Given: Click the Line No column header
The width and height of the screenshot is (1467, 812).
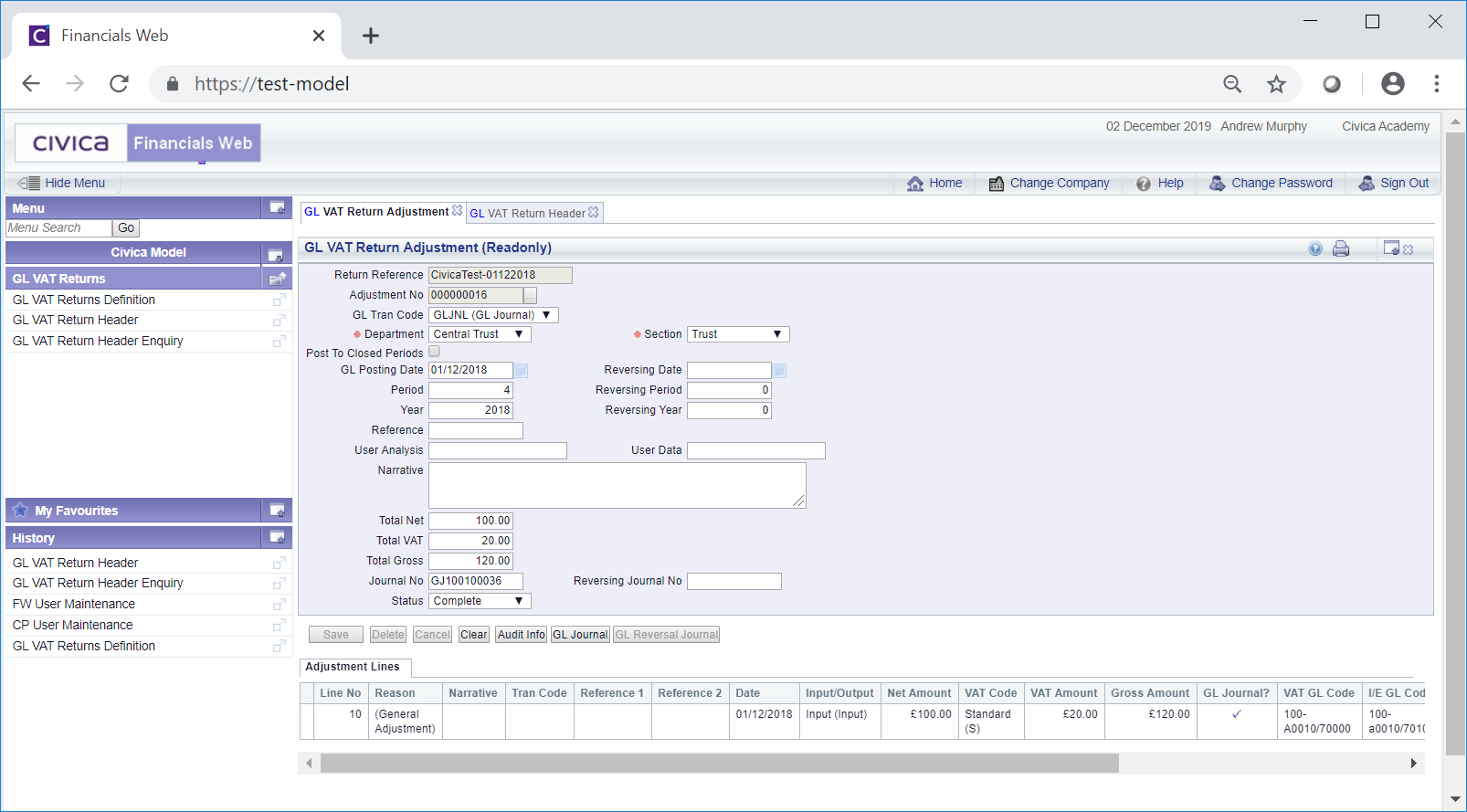Looking at the screenshot, I should [341, 693].
